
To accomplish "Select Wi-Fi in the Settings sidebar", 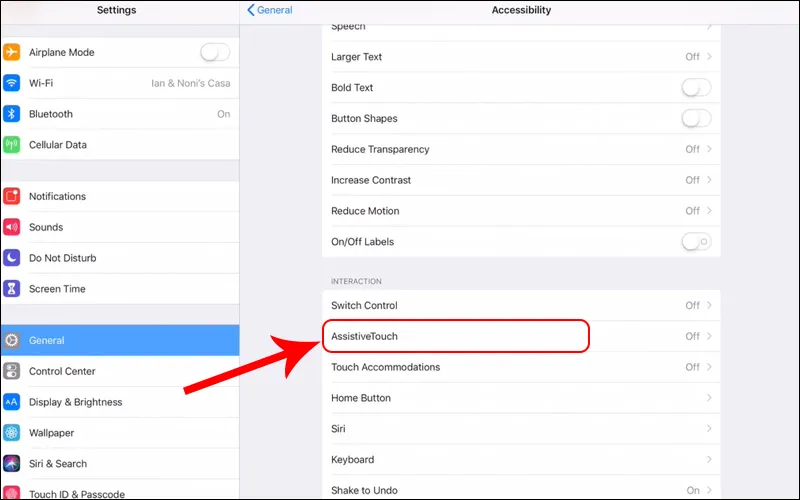I will (120, 83).
